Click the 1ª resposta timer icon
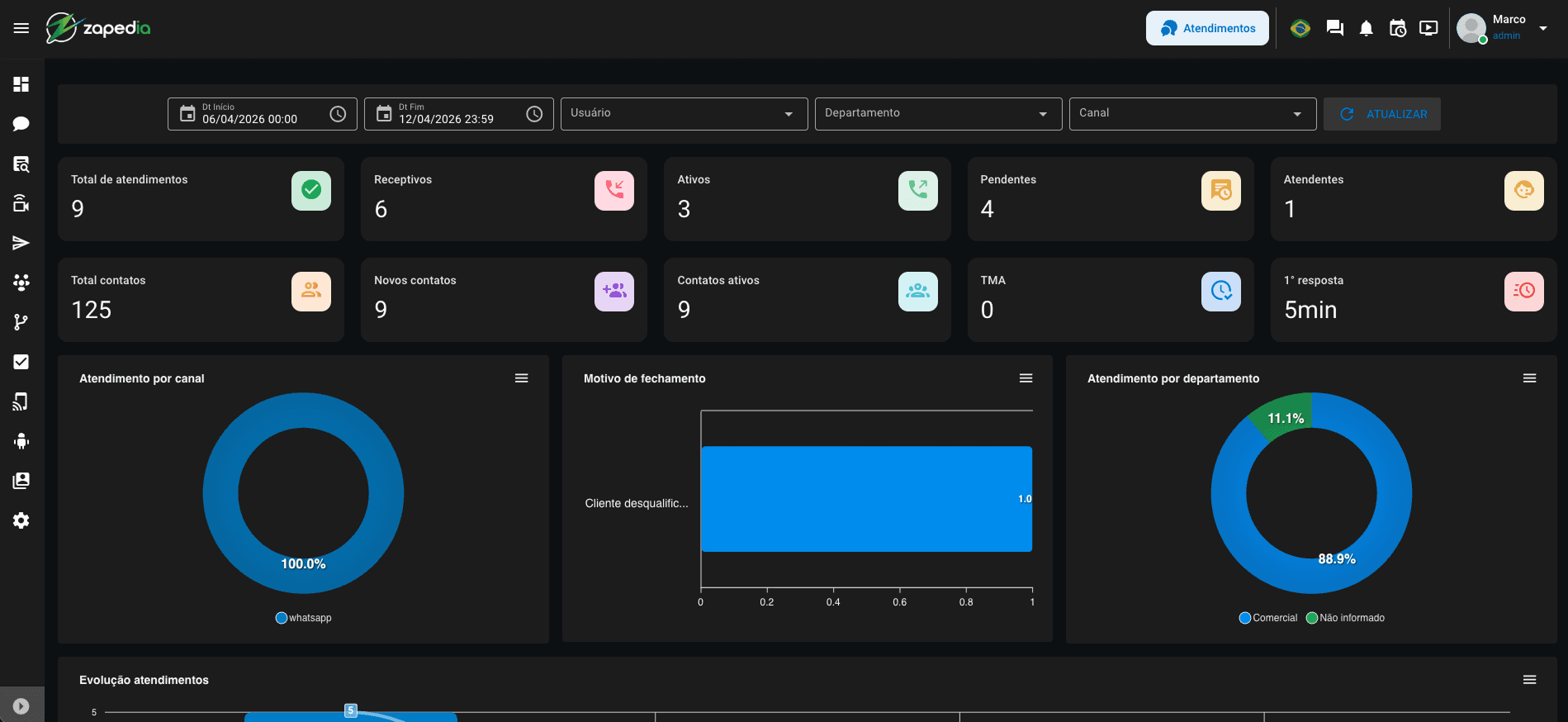The width and height of the screenshot is (1568, 722). pos(1524,292)
